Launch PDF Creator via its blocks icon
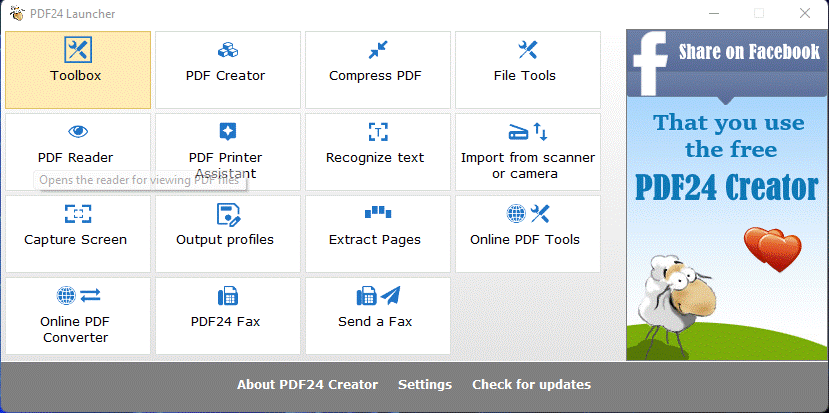Viewport: 829px width, 413px height. click(227, 50)
